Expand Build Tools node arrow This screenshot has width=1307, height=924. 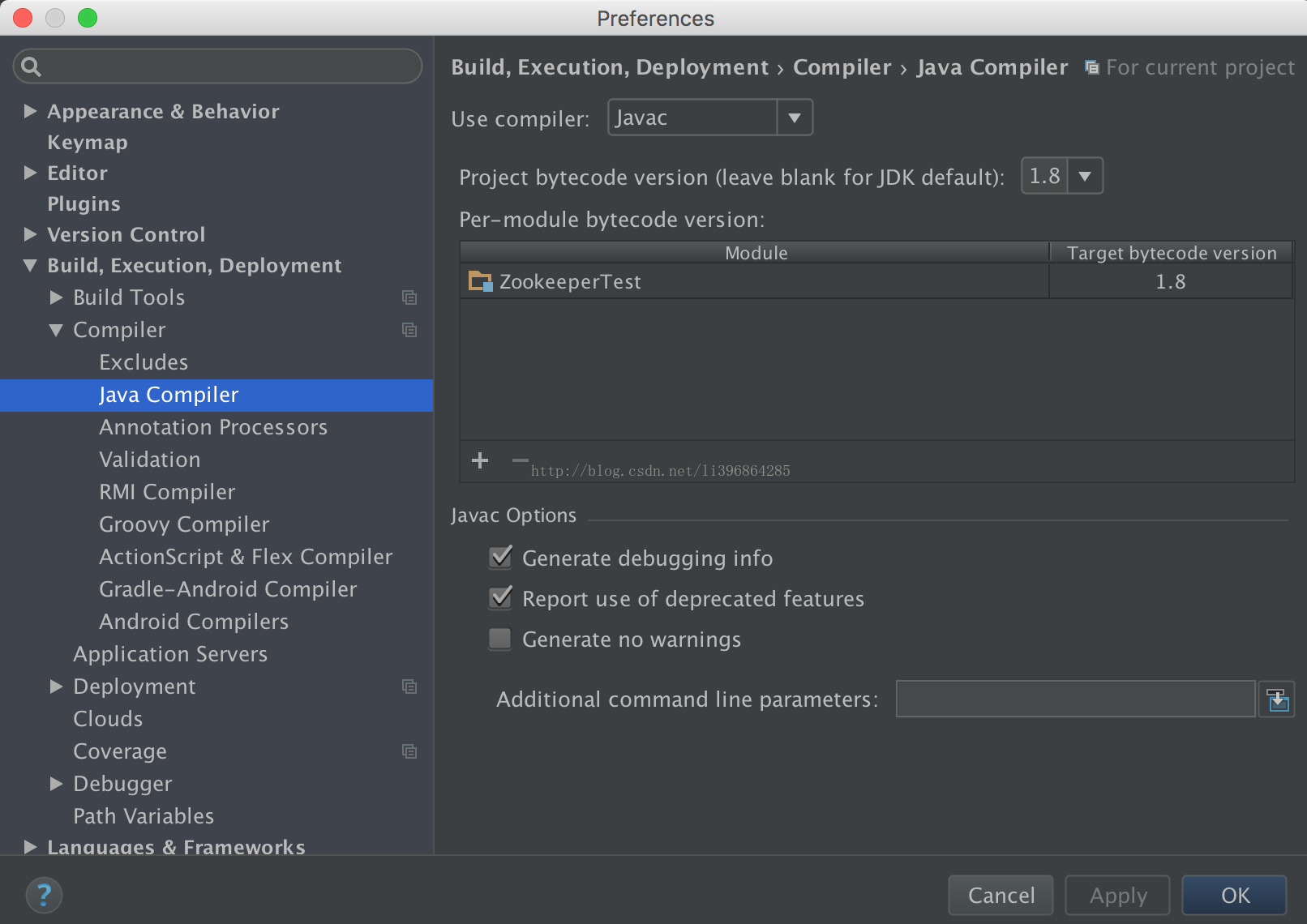pyautogui.click(x=56, y=297)
